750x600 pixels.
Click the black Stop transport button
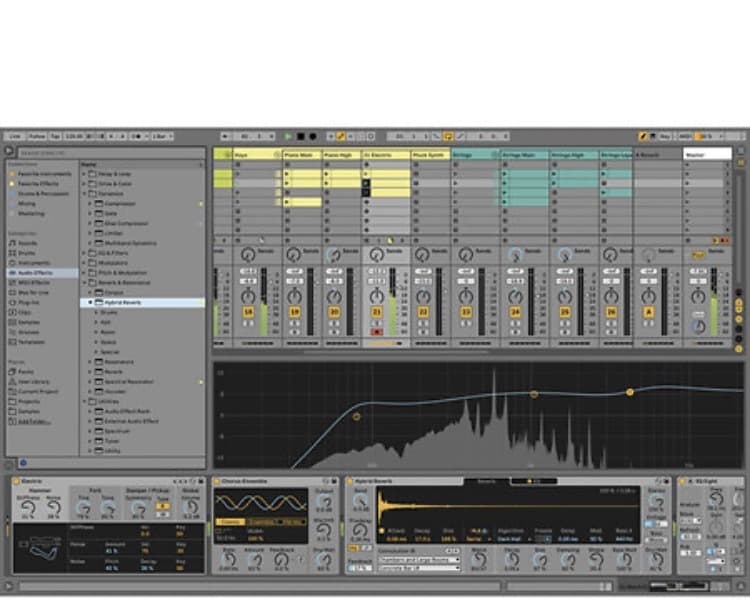click(300, 136)
